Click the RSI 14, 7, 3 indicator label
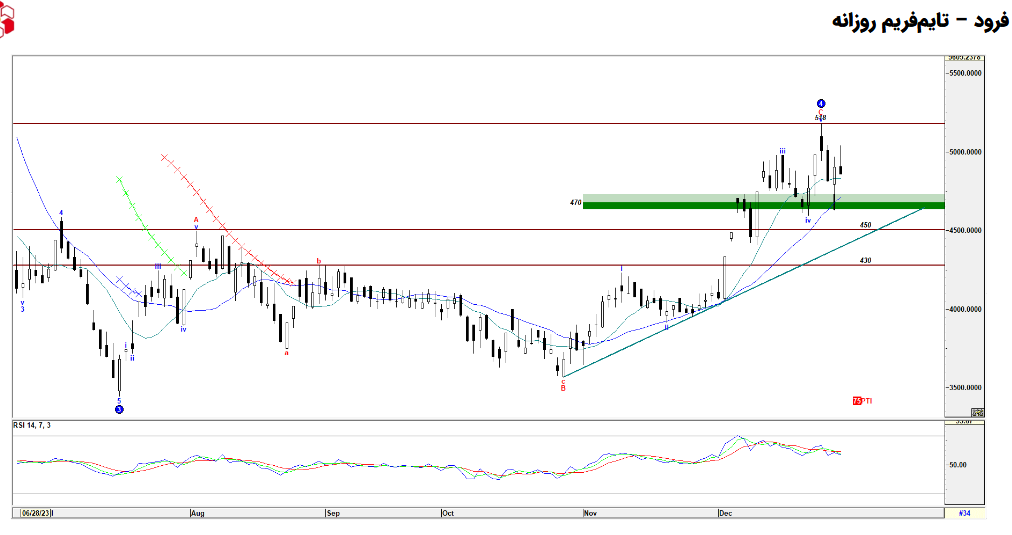 click(x=32, y=425)
